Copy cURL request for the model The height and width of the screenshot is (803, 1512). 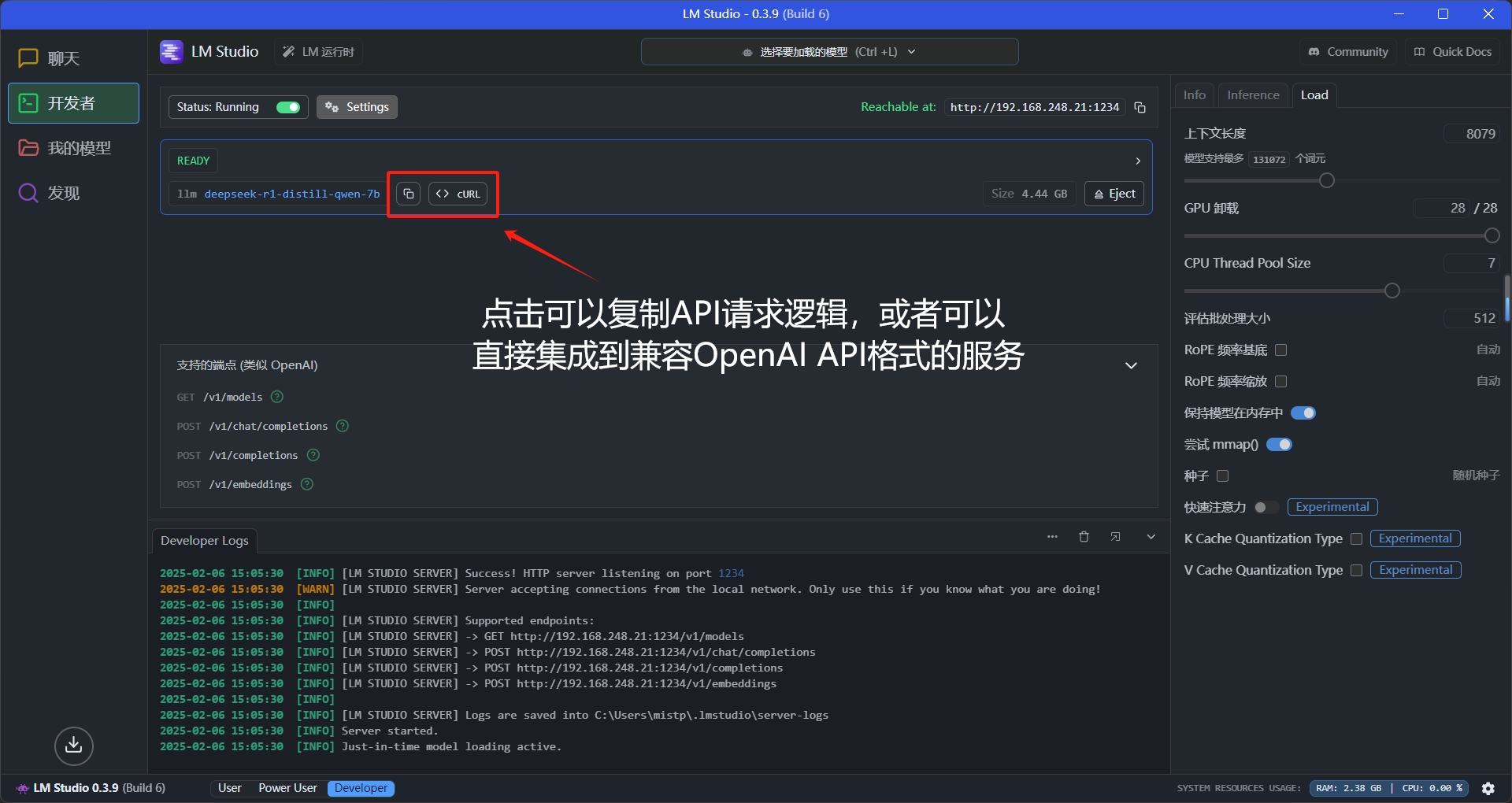click(x=458, y=194)
